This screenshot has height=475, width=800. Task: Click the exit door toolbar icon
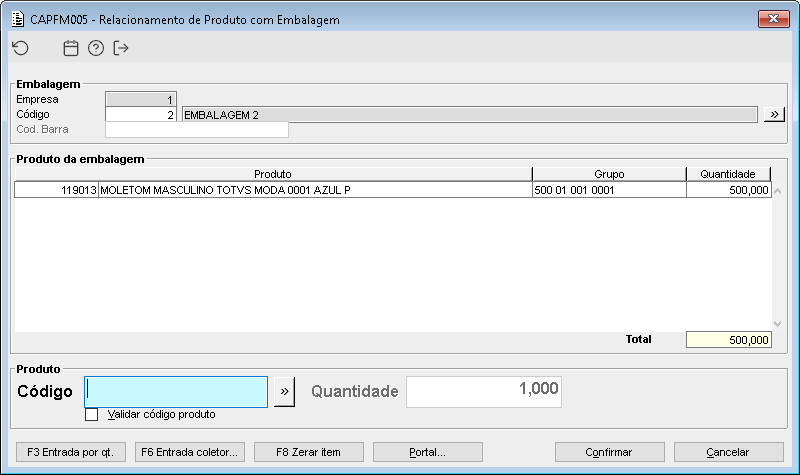121,48
